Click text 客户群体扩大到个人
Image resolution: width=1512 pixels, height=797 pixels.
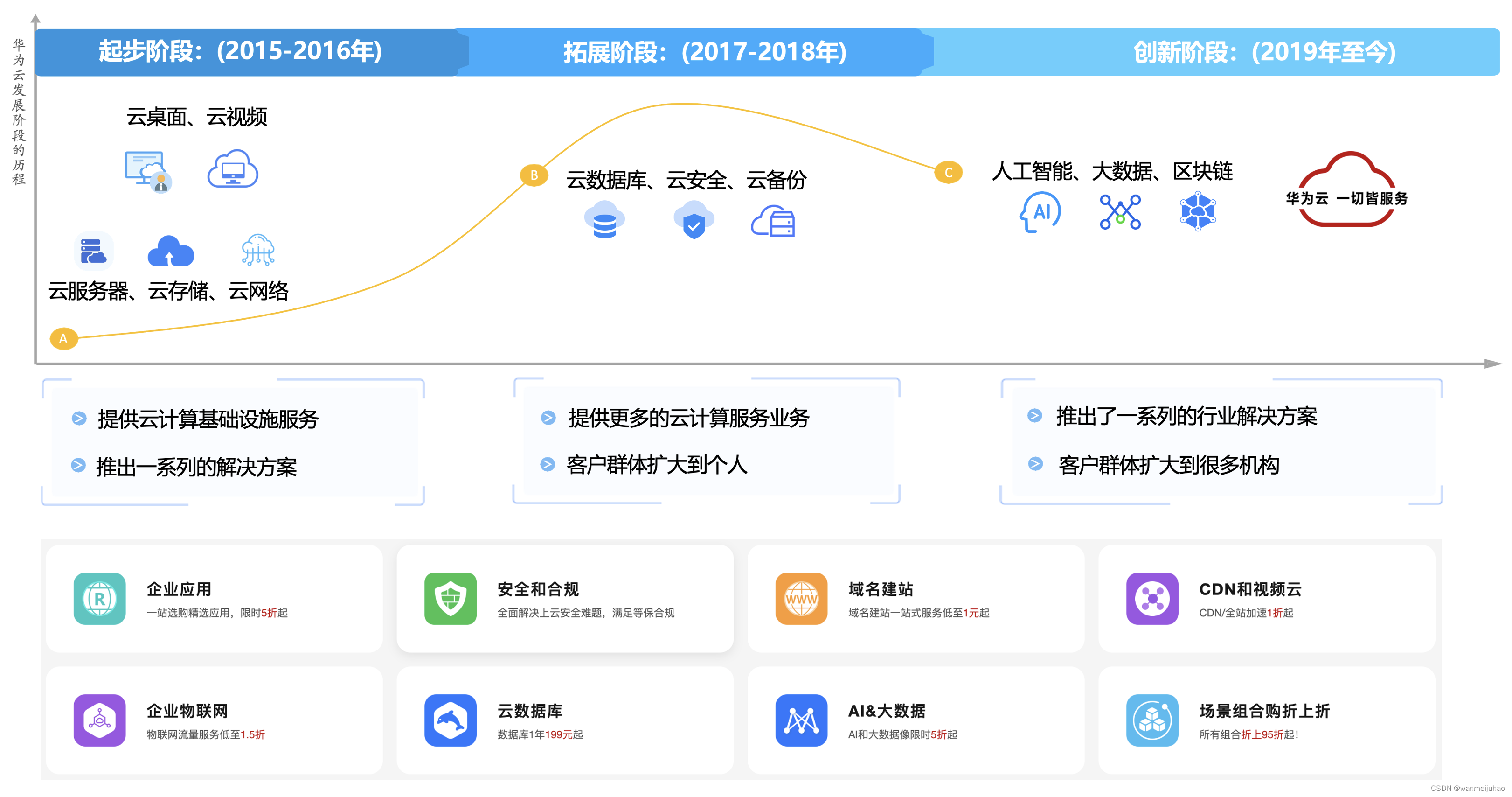coord(657,465)
